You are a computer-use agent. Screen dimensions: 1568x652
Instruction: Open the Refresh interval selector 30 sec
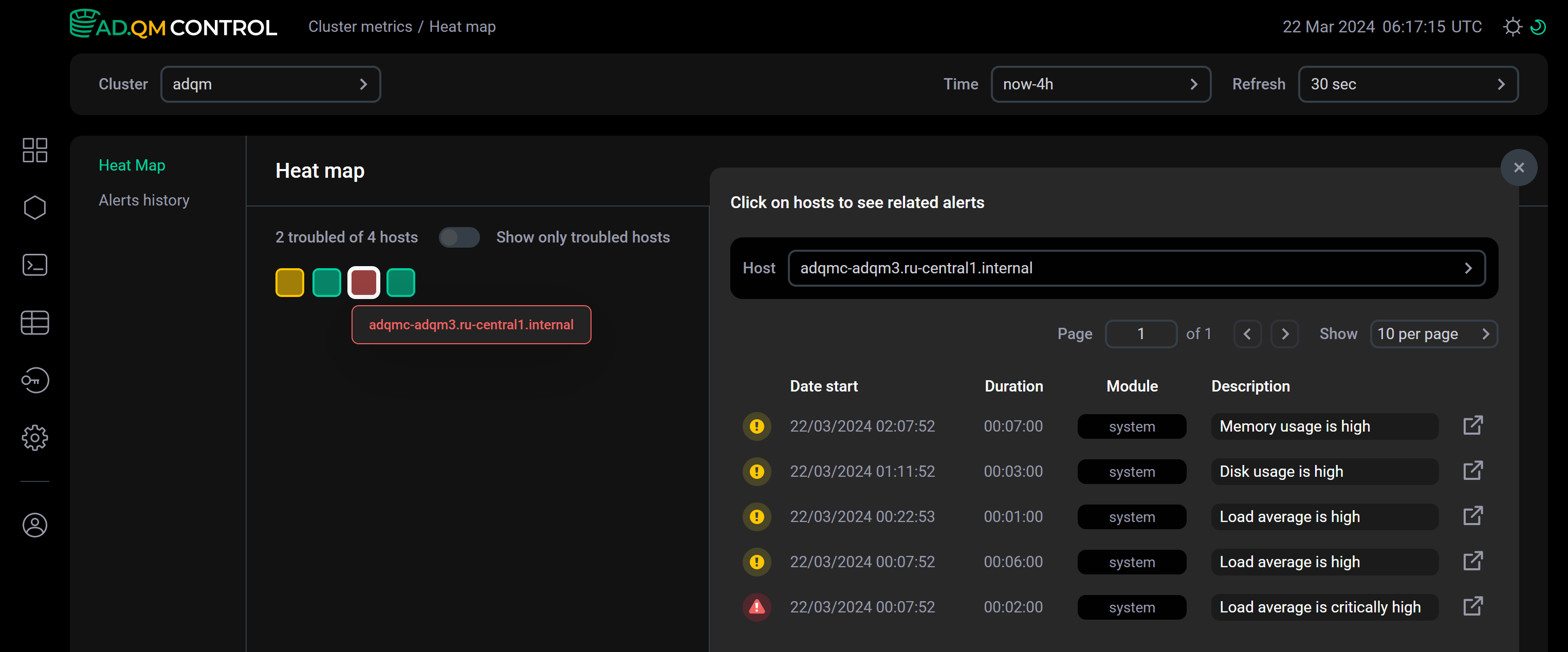pos(1407,84)
